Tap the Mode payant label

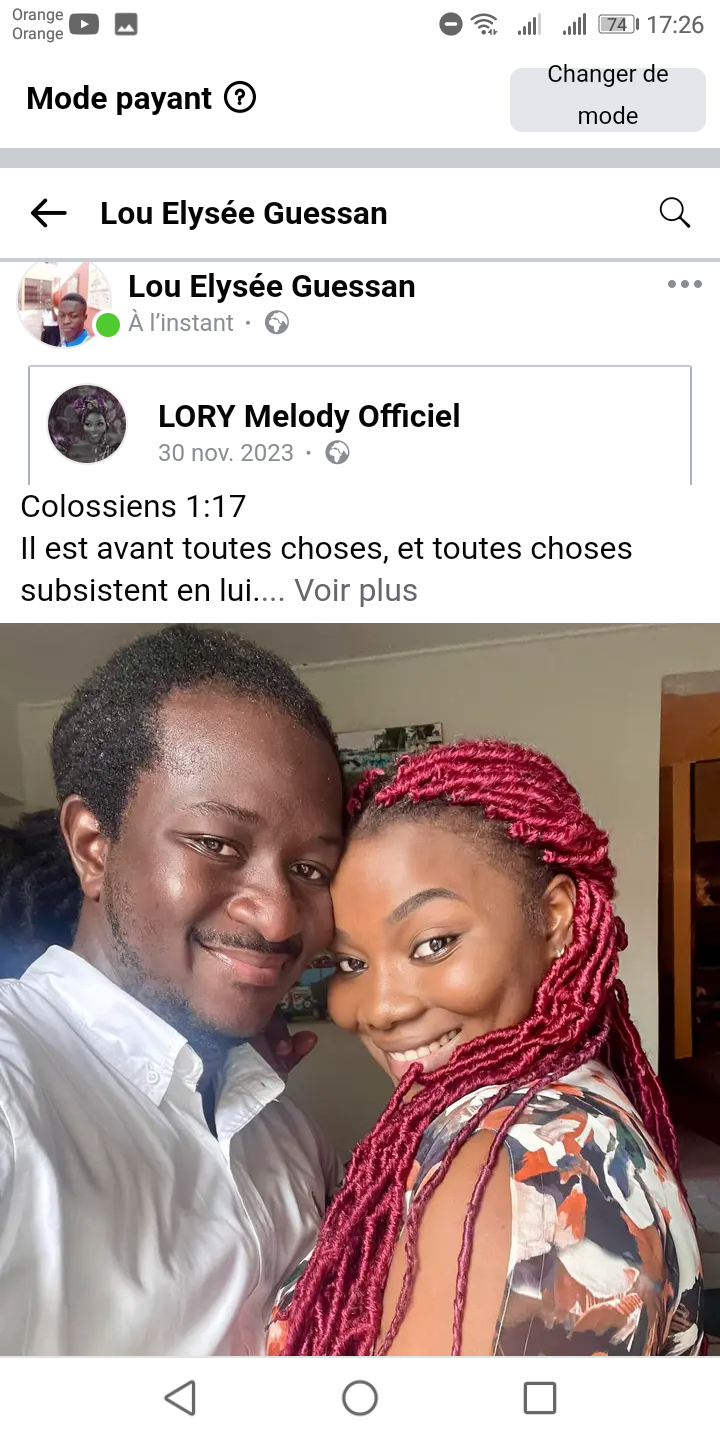tap(119, 98)
